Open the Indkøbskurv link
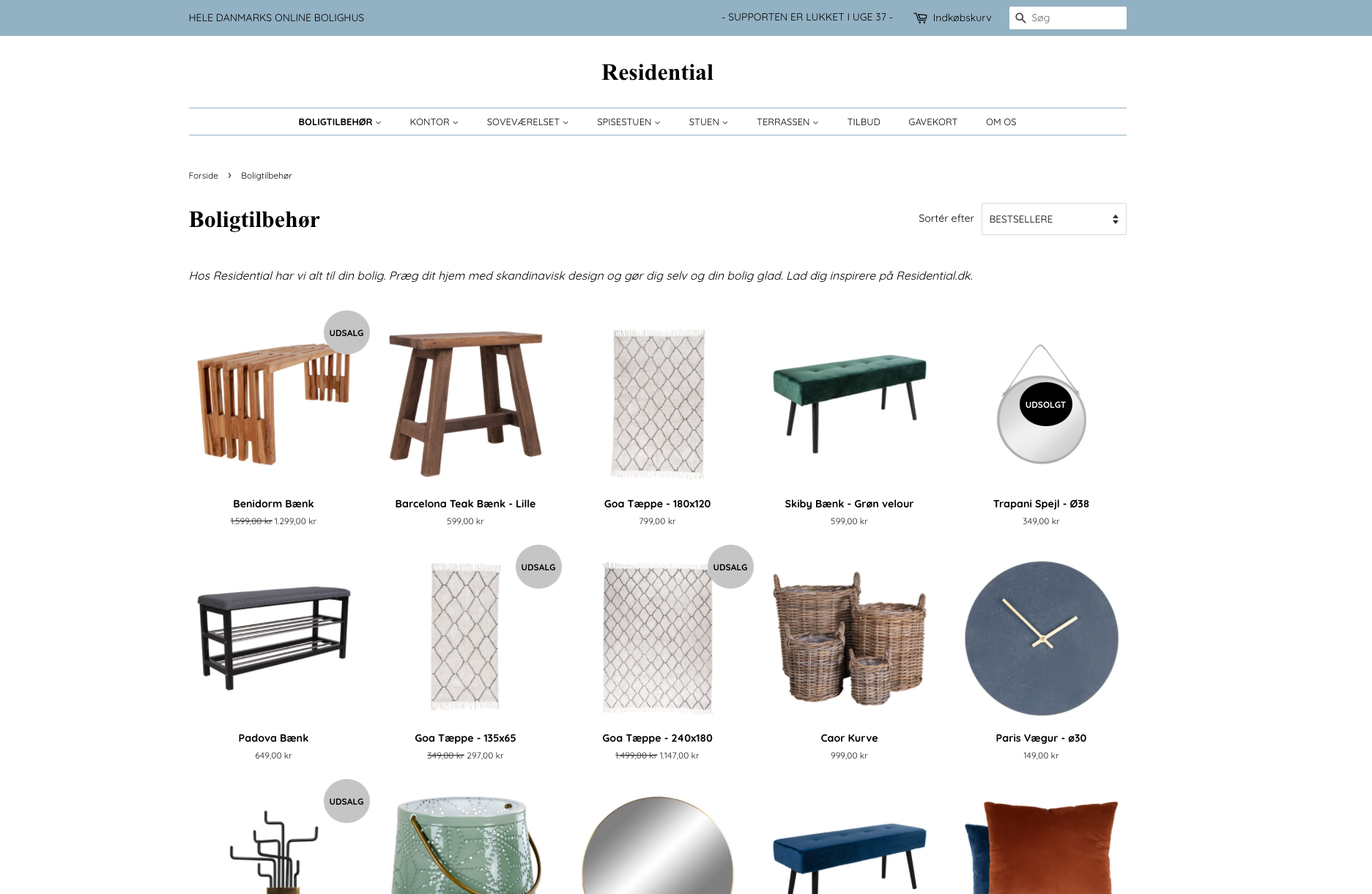1372x894 pixels. [x=962, y=18]
